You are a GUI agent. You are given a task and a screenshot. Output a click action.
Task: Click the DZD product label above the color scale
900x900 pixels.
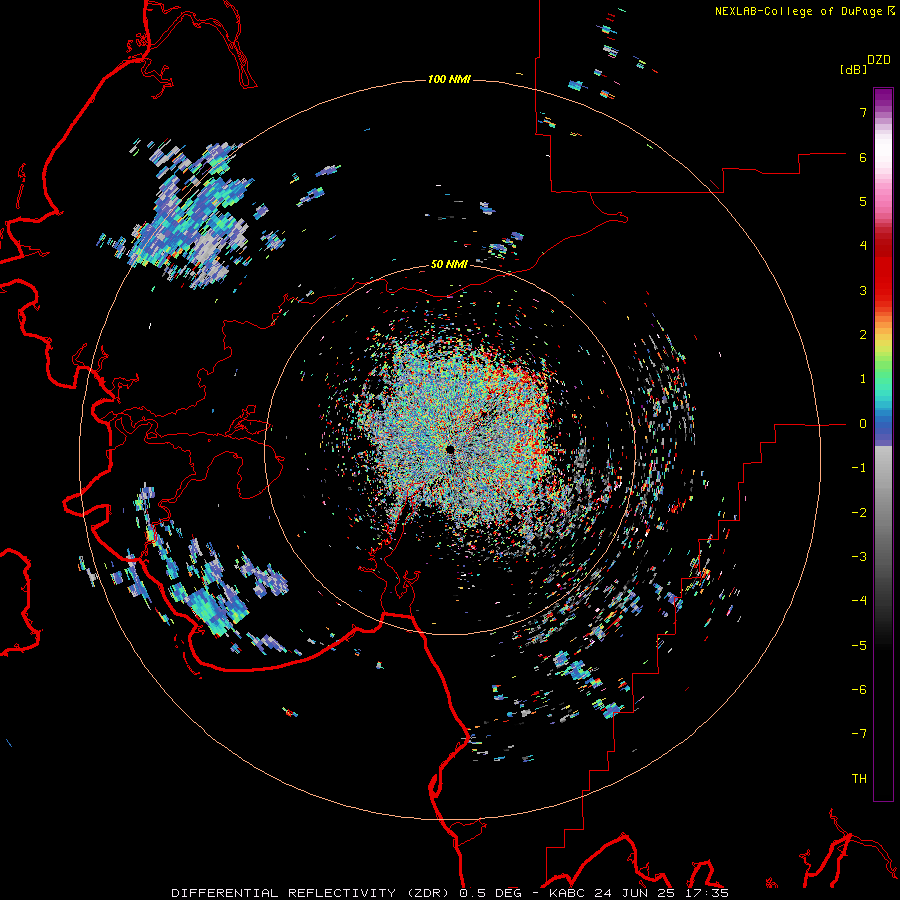(879, 60)
